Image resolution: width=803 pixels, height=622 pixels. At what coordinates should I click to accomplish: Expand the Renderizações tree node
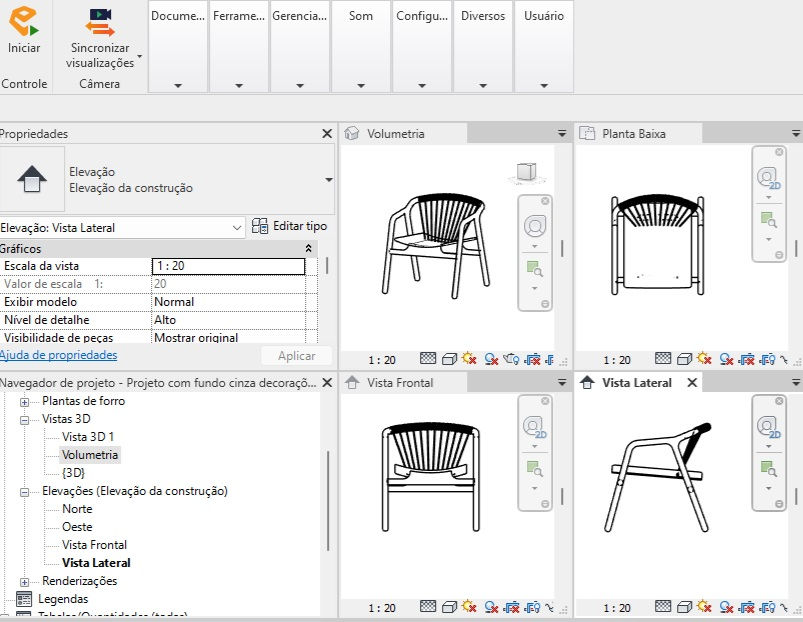pos(24,582)
